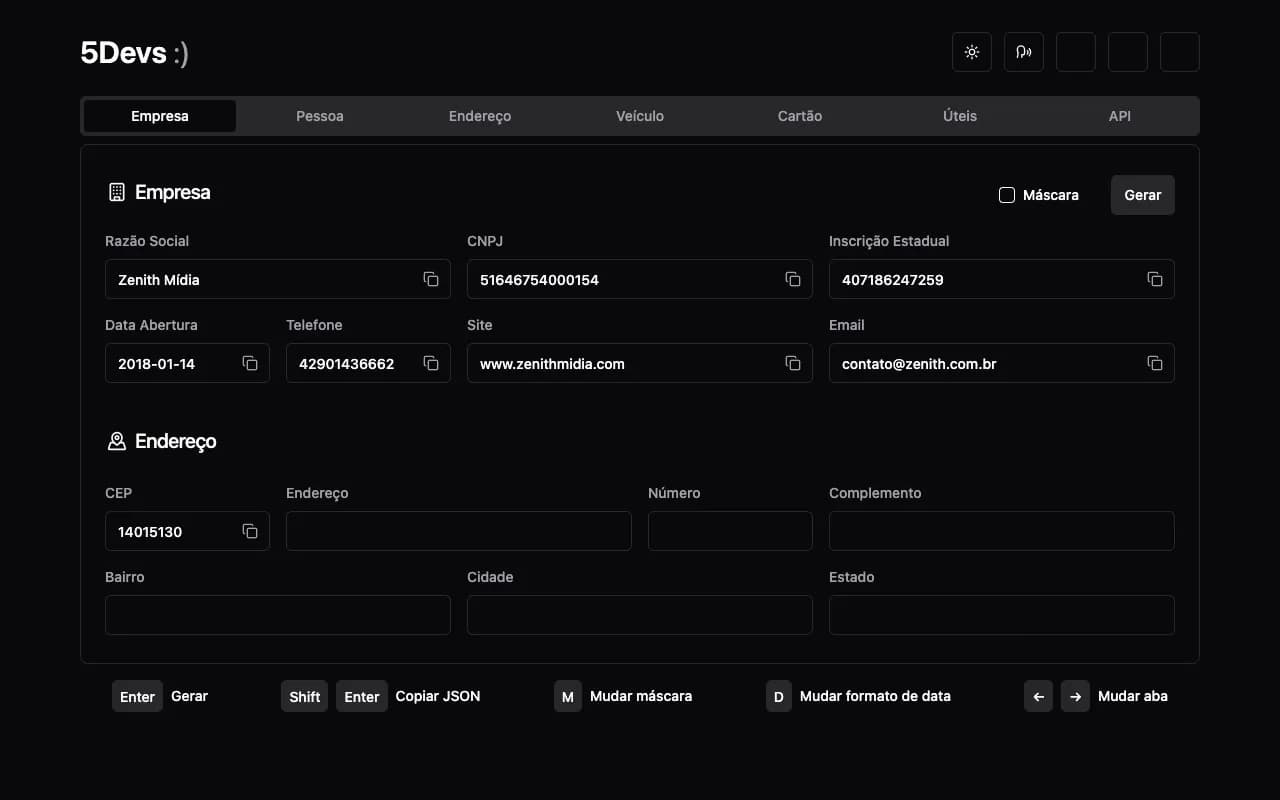This screenshot has width=1280, height=800.
Task: Click the Número input field
Action: click(x=730, y=531)
